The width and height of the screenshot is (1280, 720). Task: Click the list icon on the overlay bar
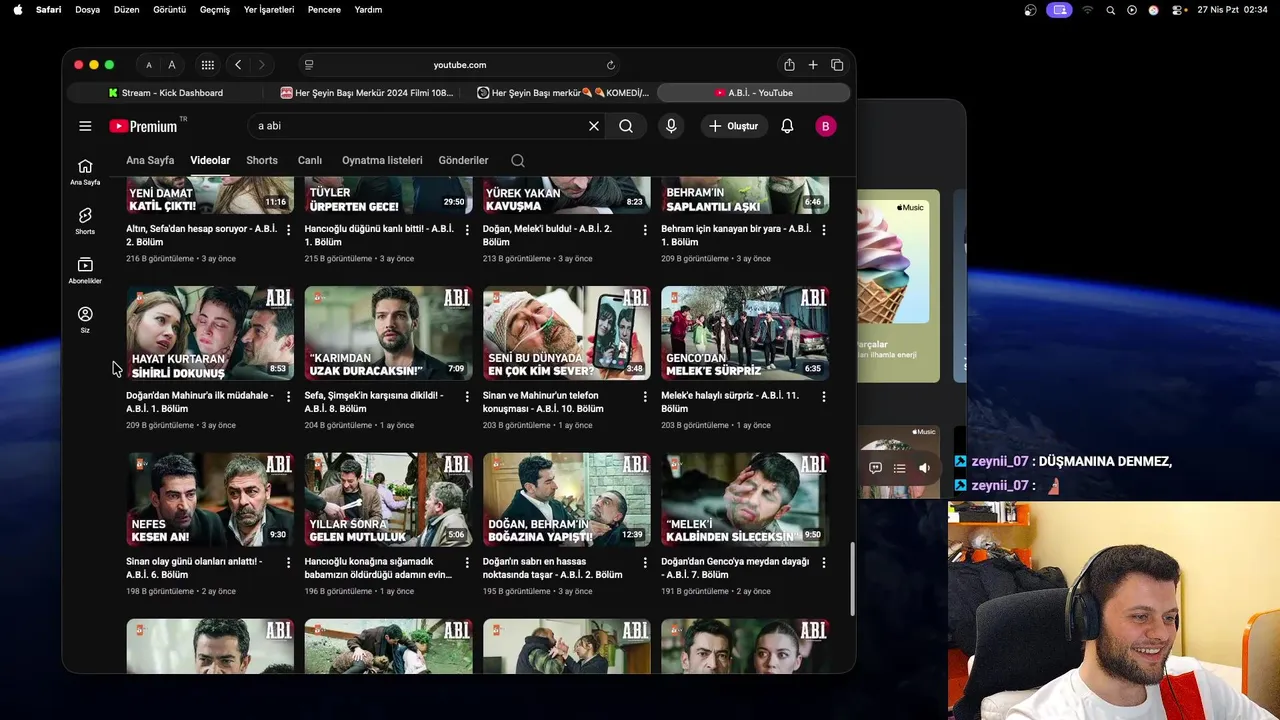[899, 468]
